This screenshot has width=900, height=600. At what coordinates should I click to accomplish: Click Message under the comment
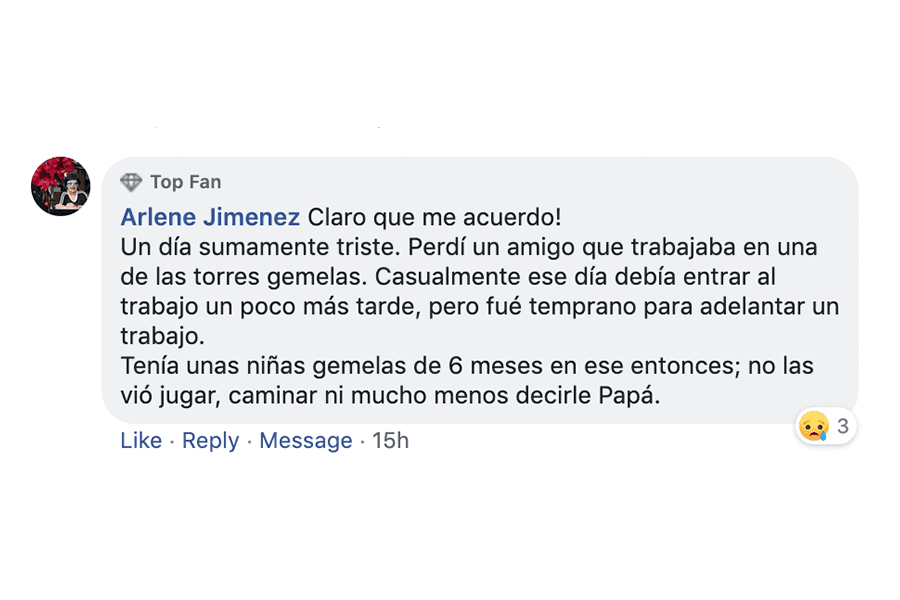click(x=306, y=441)
